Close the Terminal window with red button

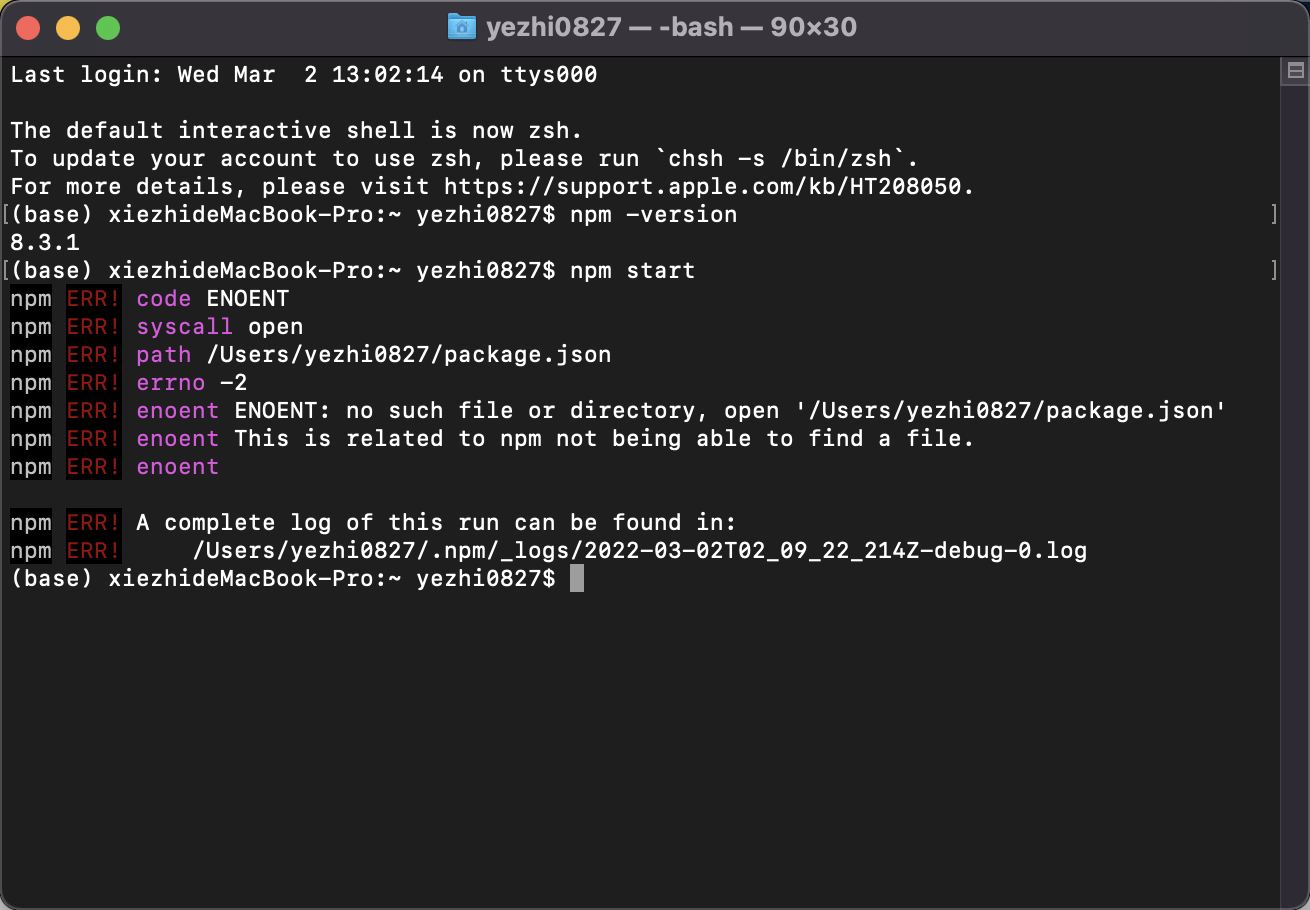[x=28, y=28]
